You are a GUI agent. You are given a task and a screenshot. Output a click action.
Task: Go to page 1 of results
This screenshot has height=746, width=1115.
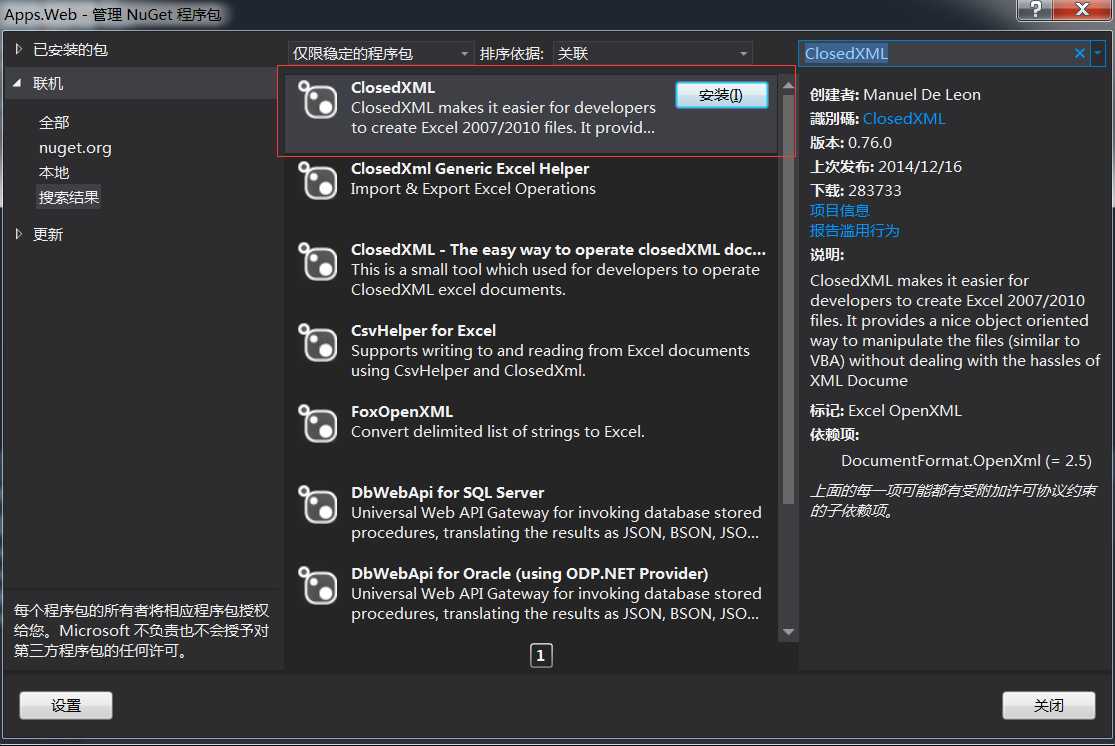(541, 656)
